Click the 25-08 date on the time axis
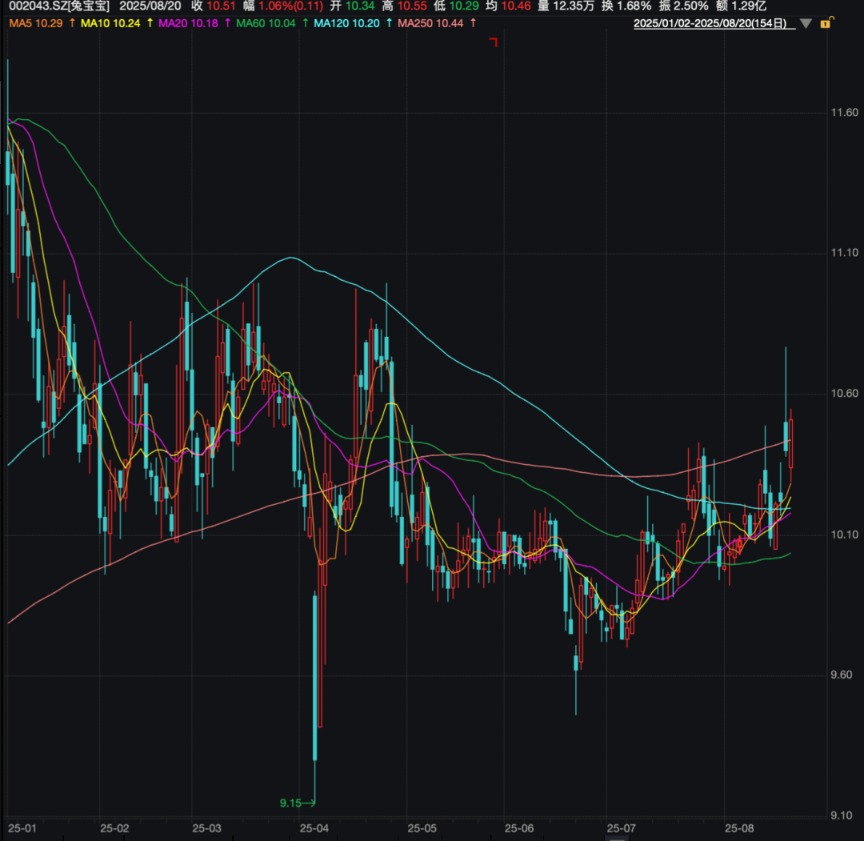Image resolution: width=864 pixels, height=841 pixels. pyautogui.click(x=740, y=829)
